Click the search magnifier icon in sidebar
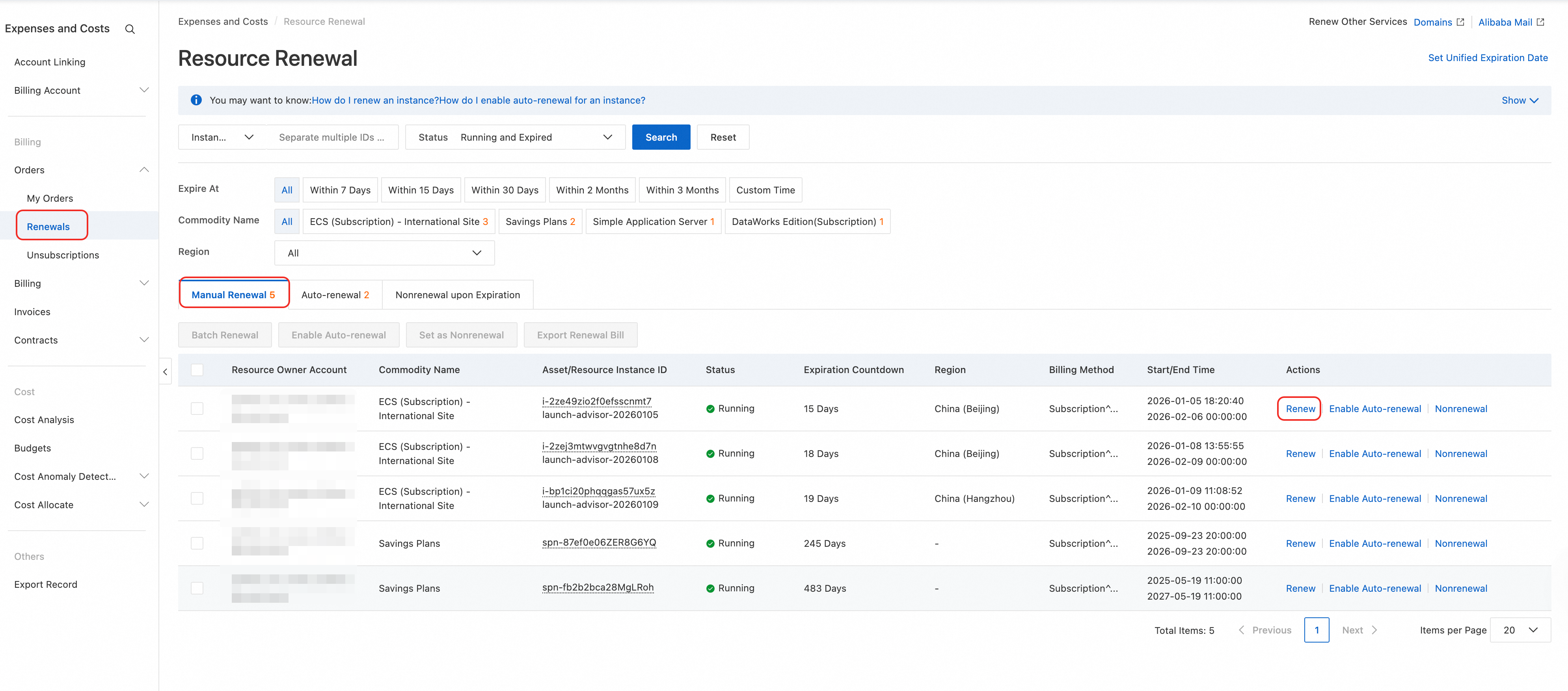 (x=130, y=29)
